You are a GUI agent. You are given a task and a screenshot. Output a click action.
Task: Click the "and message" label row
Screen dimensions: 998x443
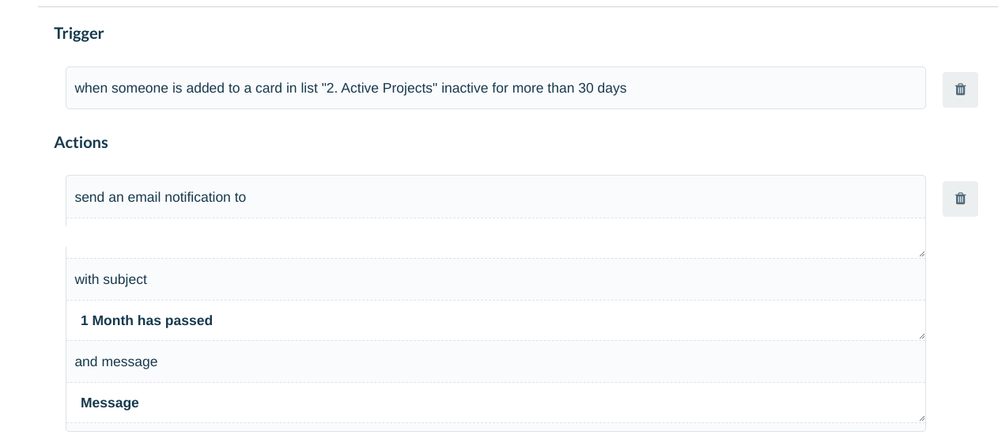(496, 362)
